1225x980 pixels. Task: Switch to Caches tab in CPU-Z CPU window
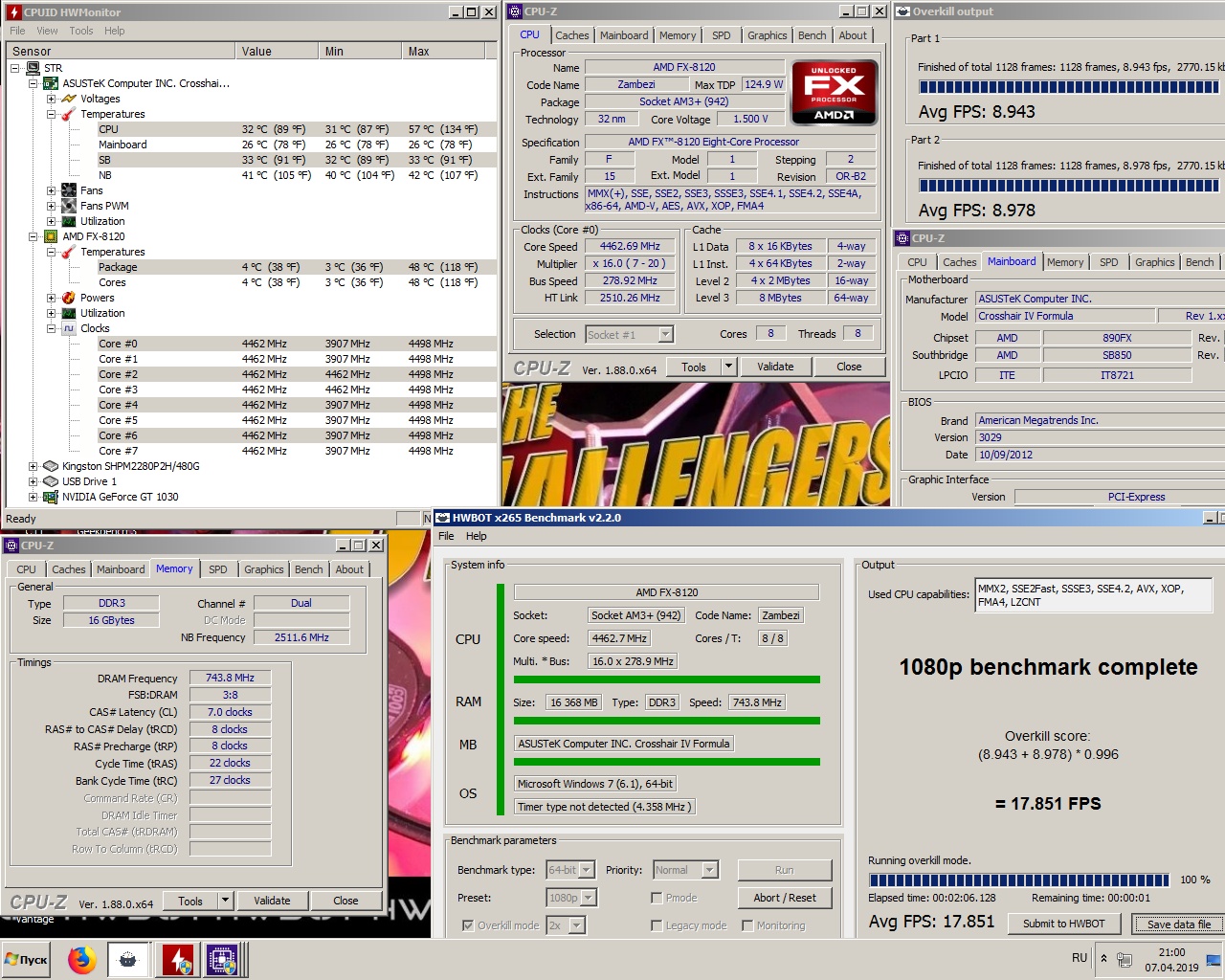tap(572, 35)
